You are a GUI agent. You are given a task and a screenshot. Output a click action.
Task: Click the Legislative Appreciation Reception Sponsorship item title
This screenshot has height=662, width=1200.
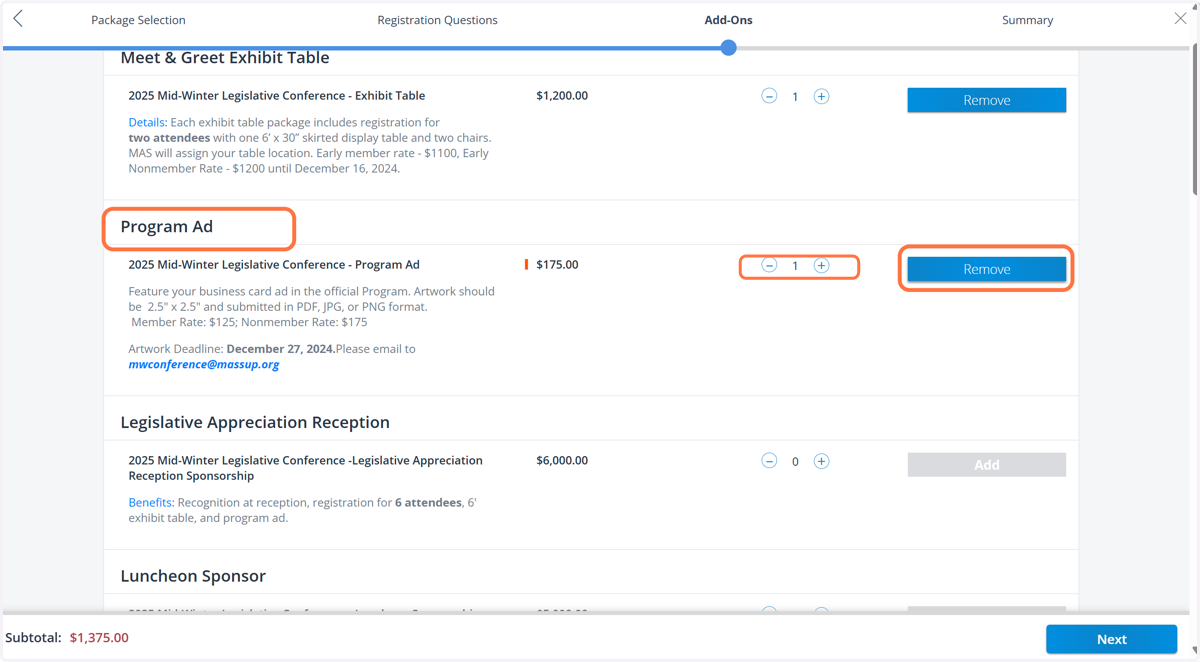pyautogui.click(x=306, y=468)
